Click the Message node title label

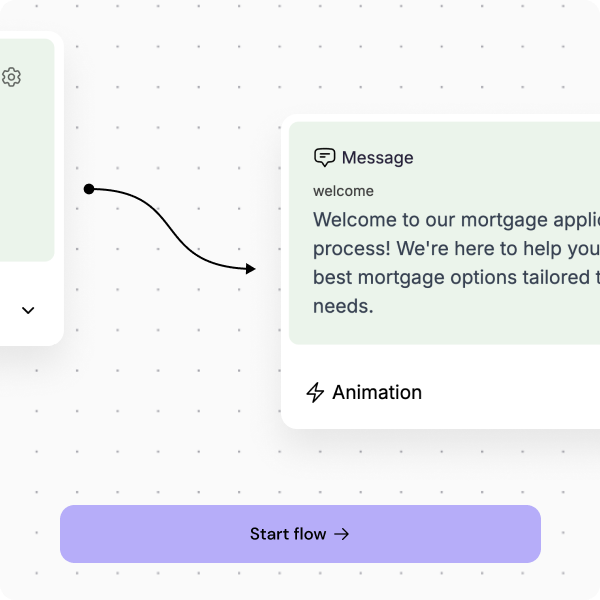pos(377,158)
